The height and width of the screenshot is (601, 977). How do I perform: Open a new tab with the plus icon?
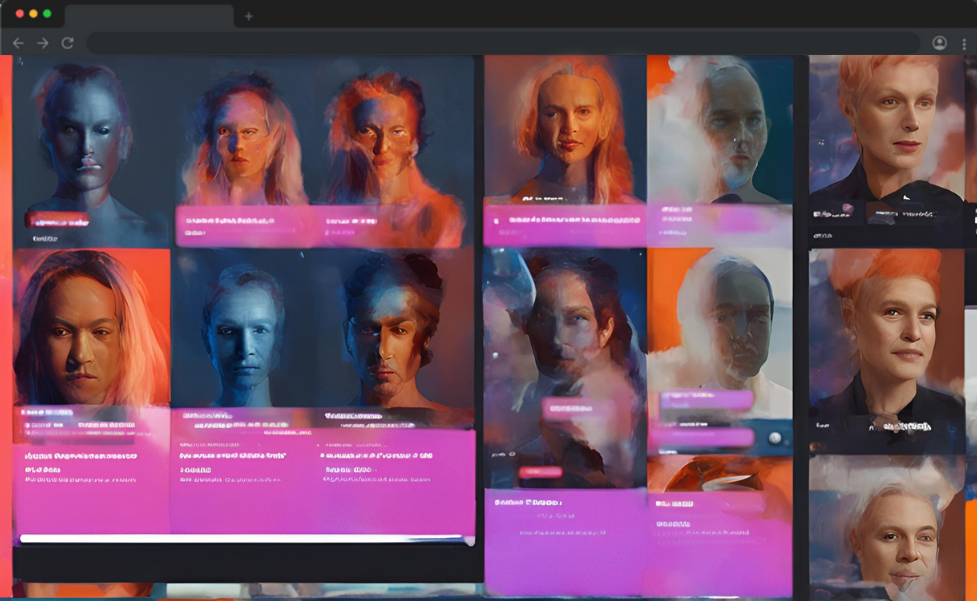249,16
